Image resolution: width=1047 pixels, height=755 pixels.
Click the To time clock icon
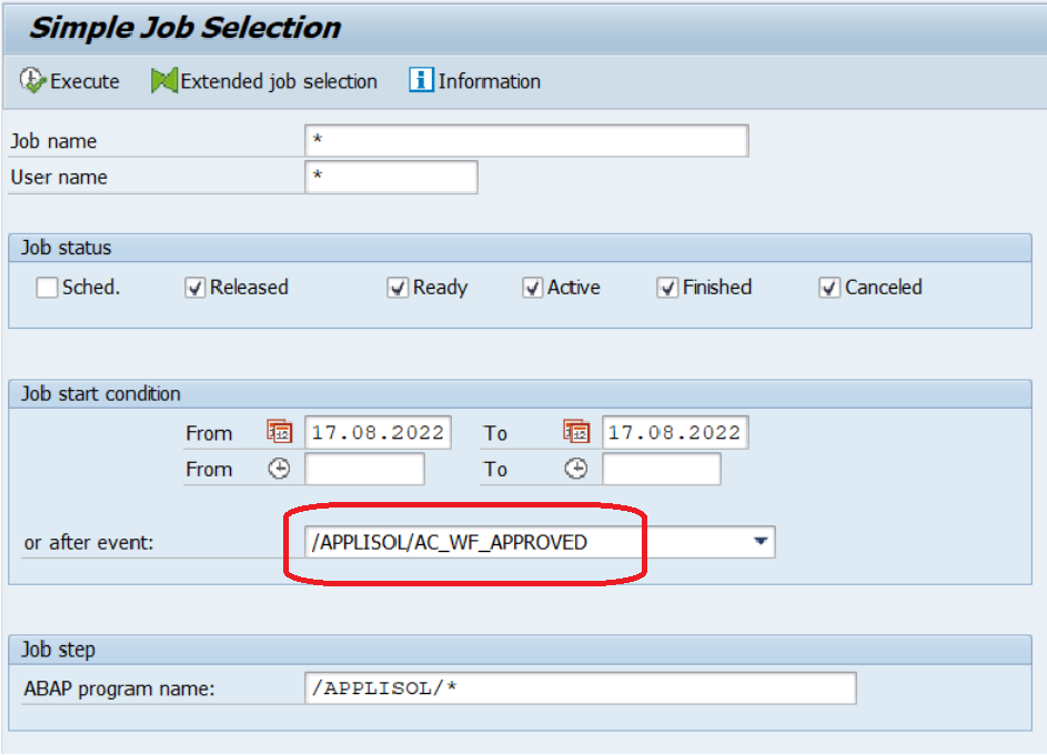[x=576, y=469]
